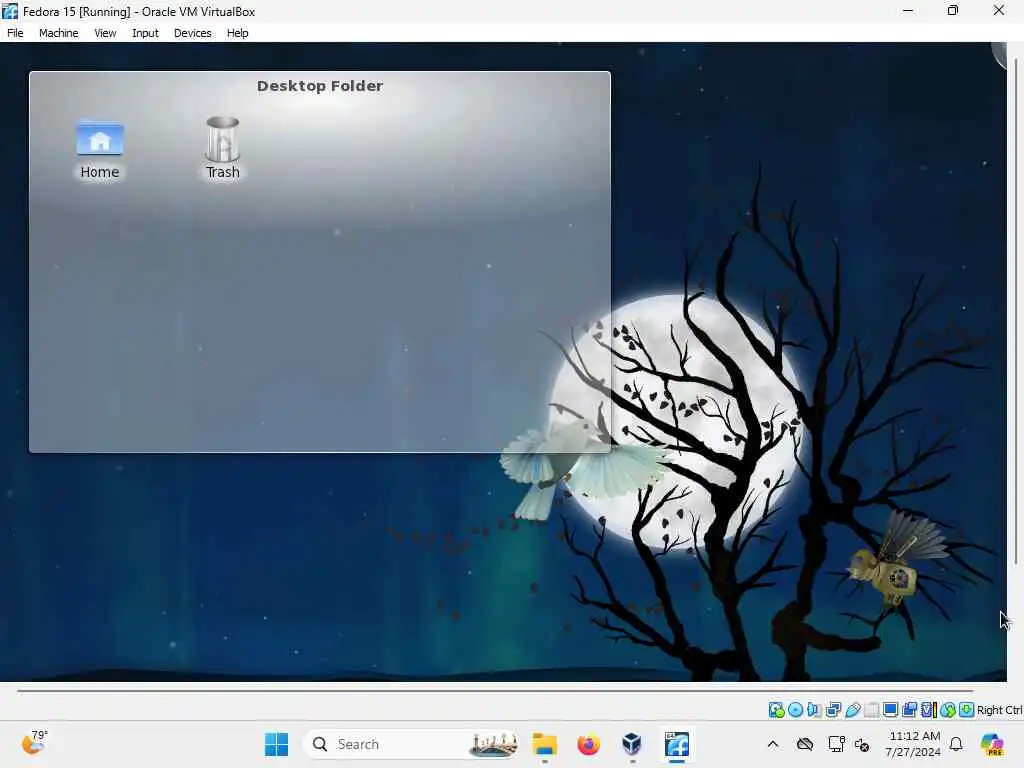
Task: Open the Windows Start menu
Action: (276, 744)
